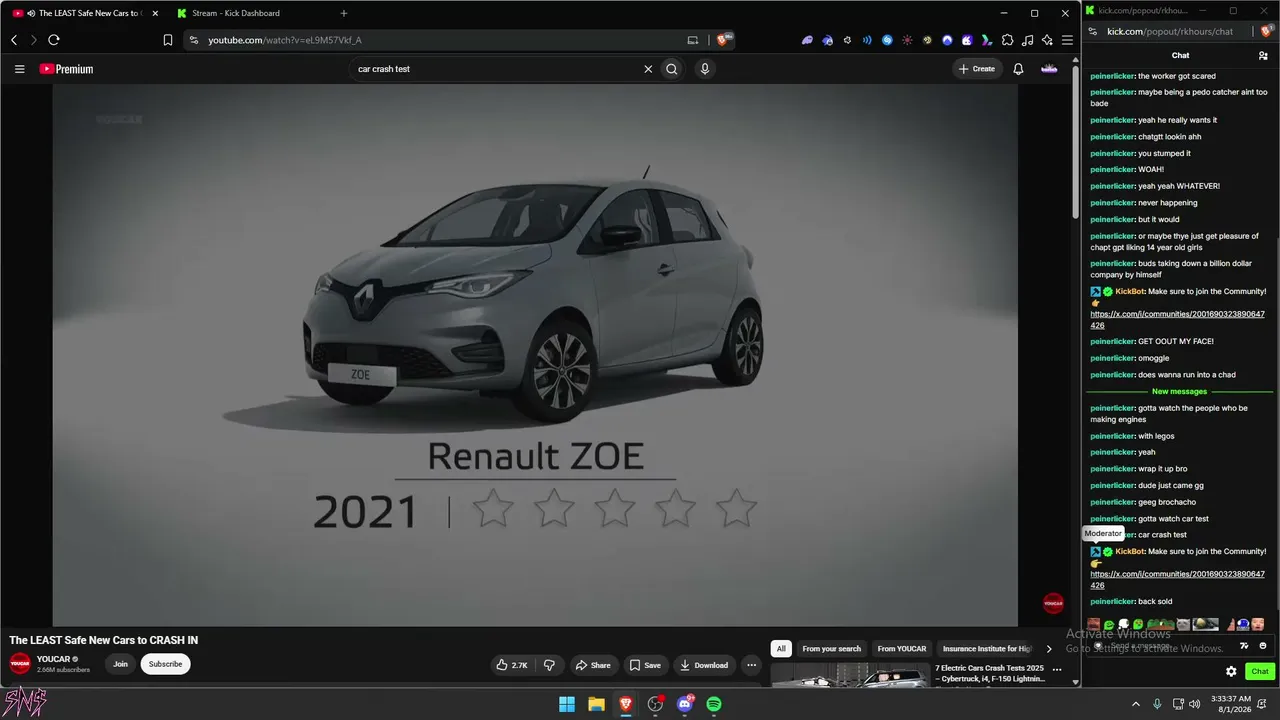The width and height of the screenshot is (1280, 720).
Task: Join the YOUCAR channel membership
Action: (x=120, y=664)
